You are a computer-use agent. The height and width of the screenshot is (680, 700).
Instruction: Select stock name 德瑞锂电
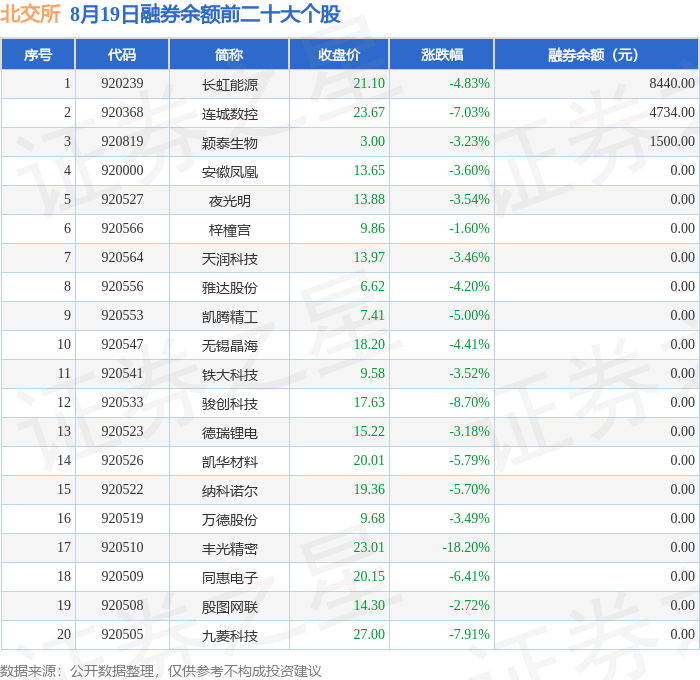click(x=229, y=433)
